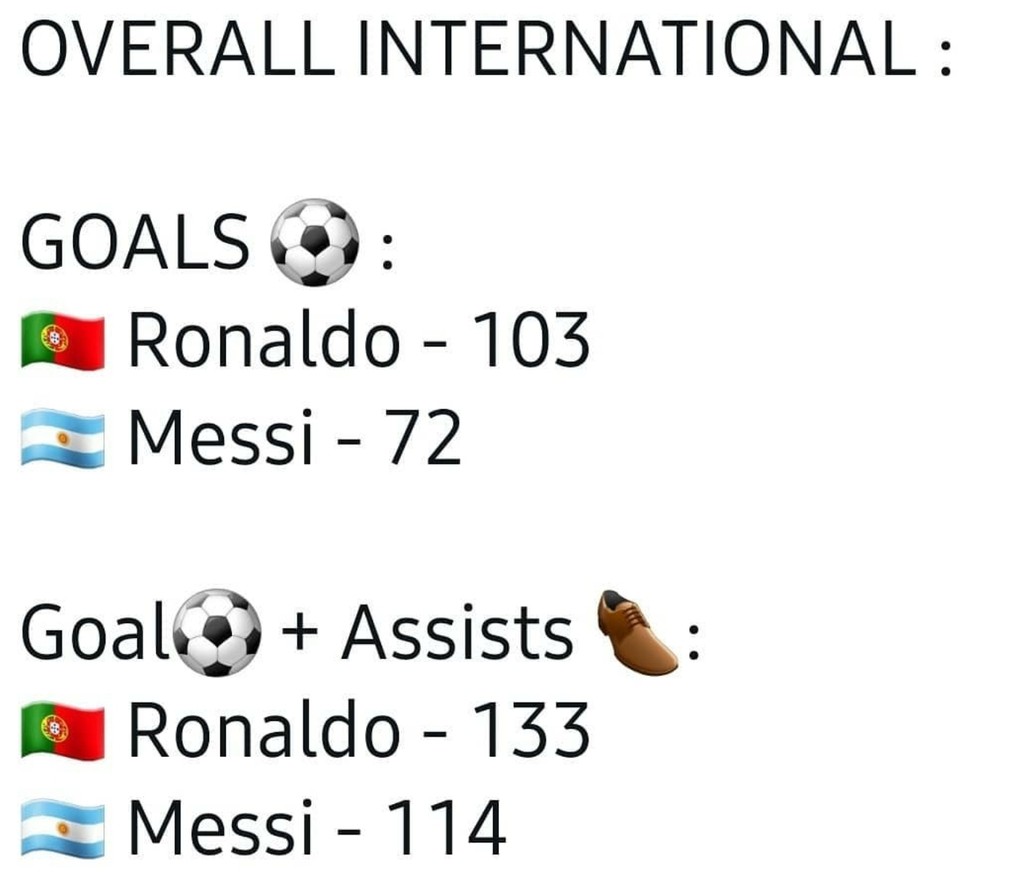This screenshot has height=874, width=1024.
Task: Click the name Ronaldo in goals plus assists section
Action: pos(264,730)
